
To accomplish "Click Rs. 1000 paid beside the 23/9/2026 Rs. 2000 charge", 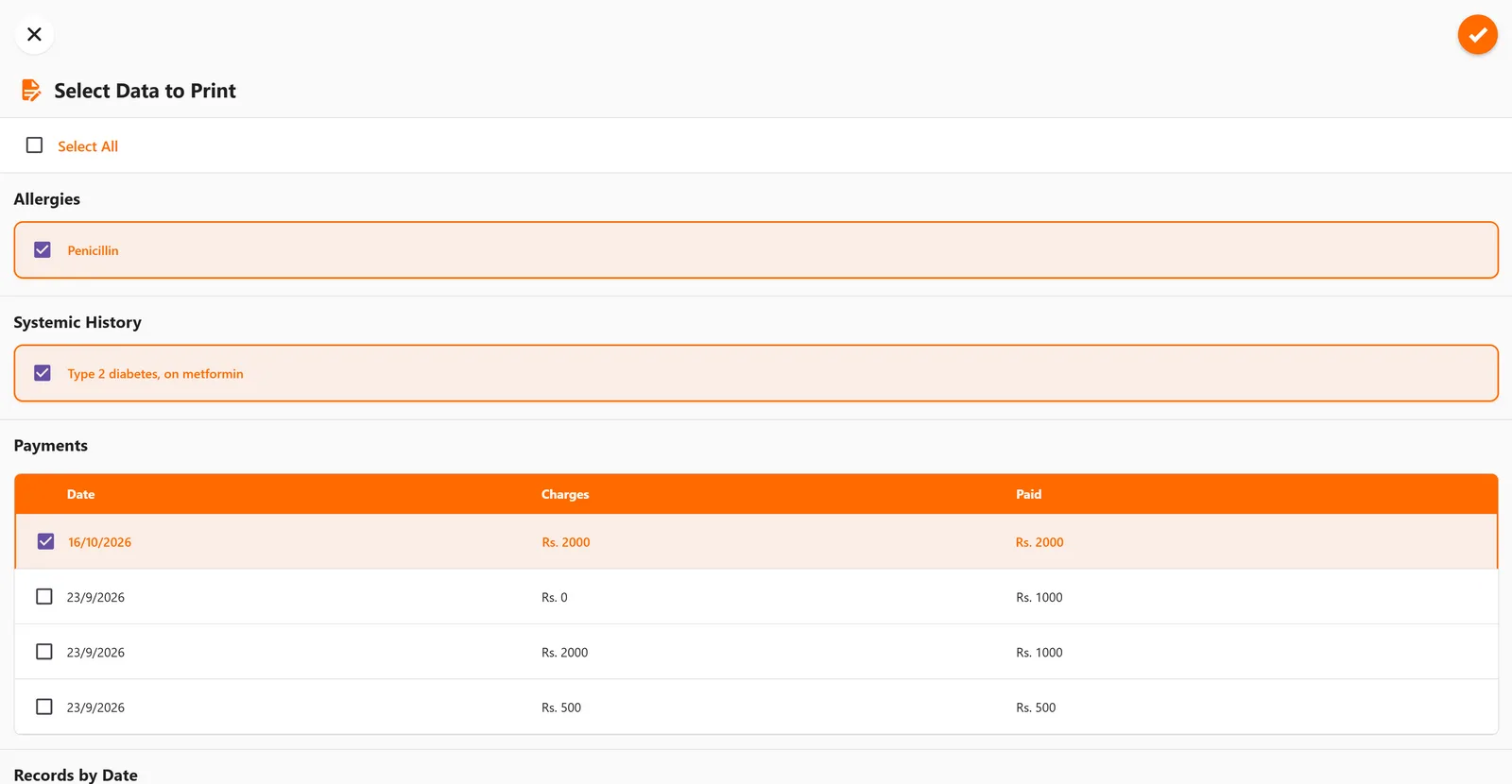I will click(1039, 653).
